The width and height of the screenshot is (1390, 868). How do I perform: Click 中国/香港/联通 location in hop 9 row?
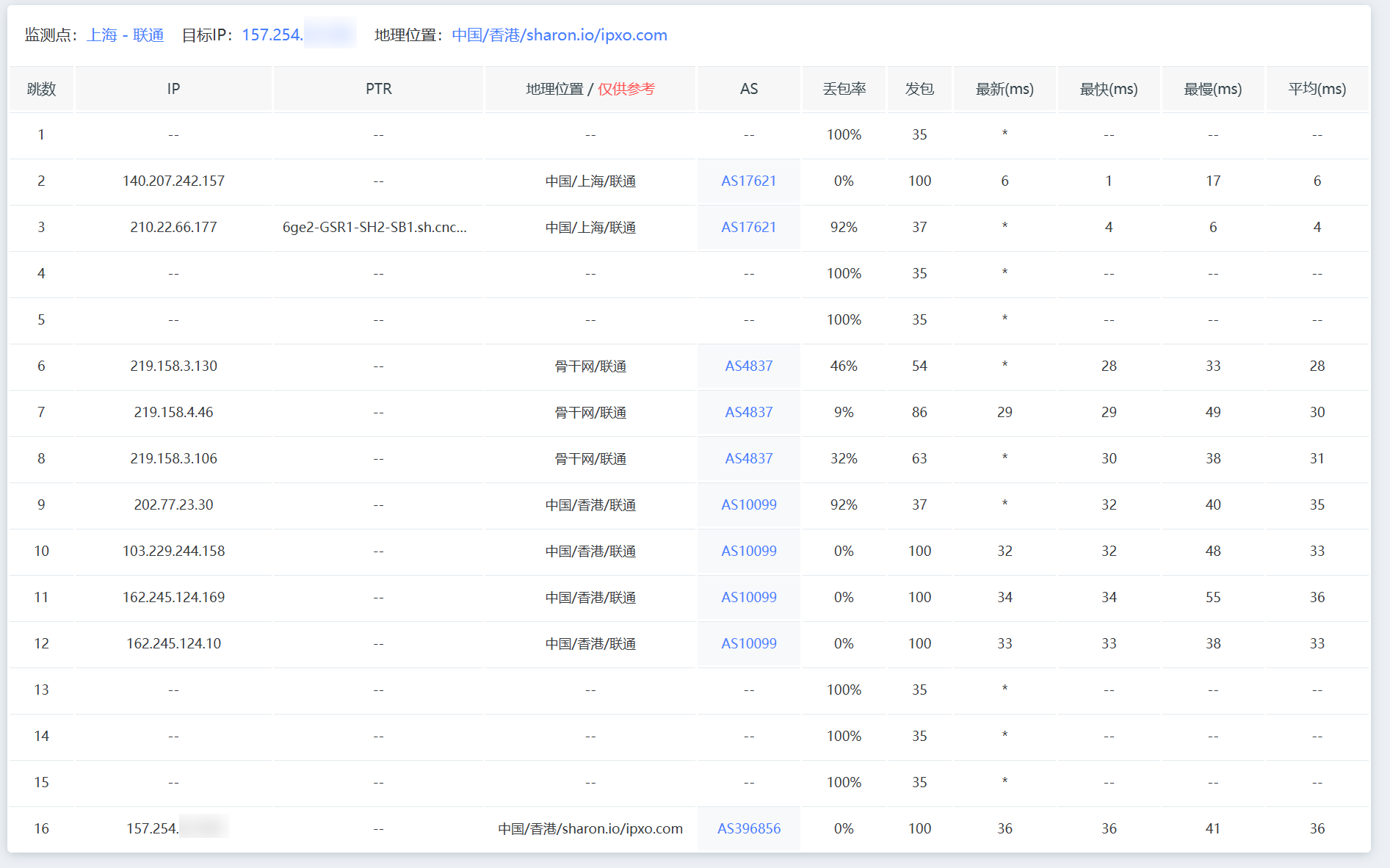coord(590,504)
